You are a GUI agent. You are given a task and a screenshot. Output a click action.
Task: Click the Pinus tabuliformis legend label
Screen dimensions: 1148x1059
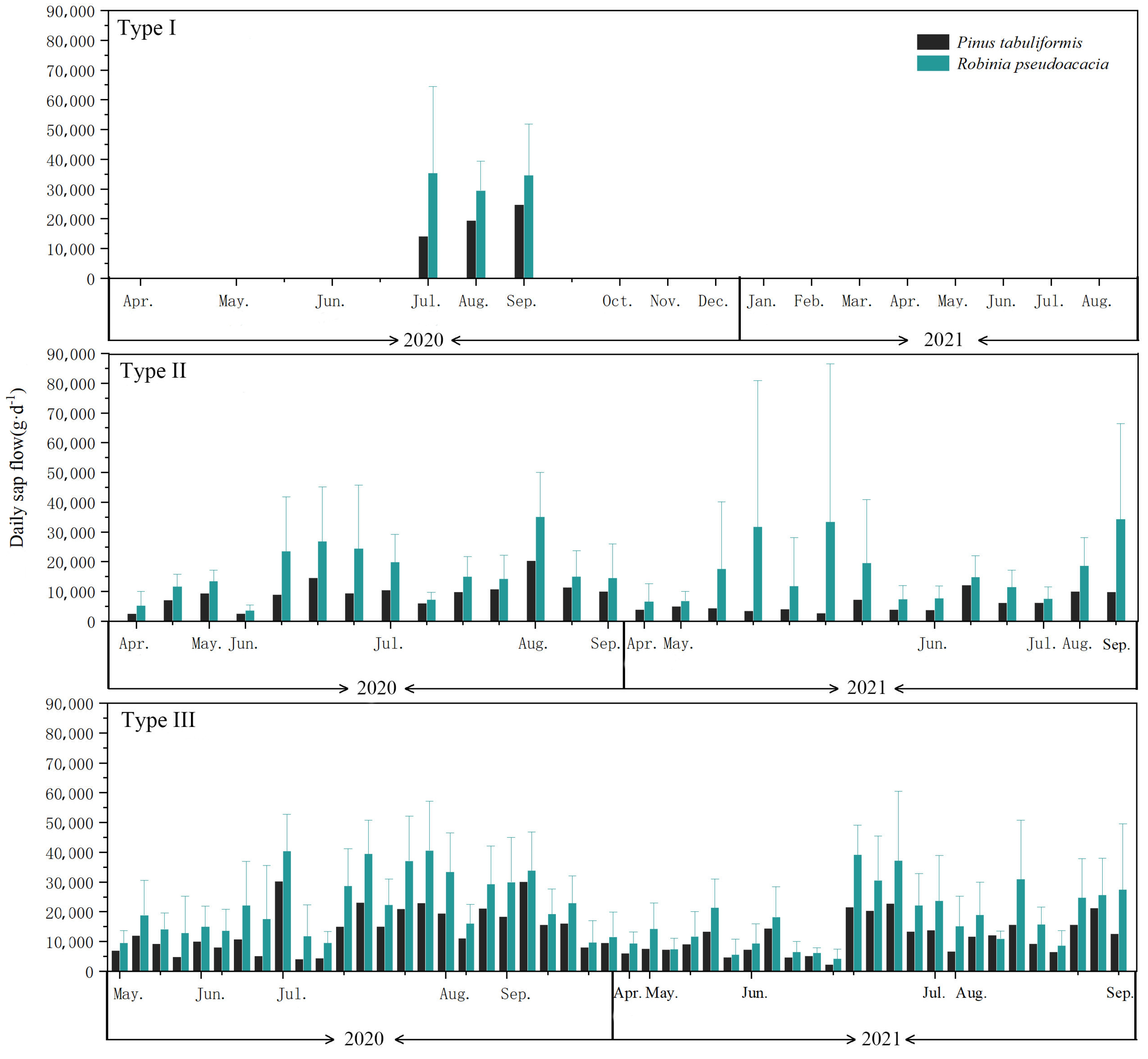(1020, 42)
